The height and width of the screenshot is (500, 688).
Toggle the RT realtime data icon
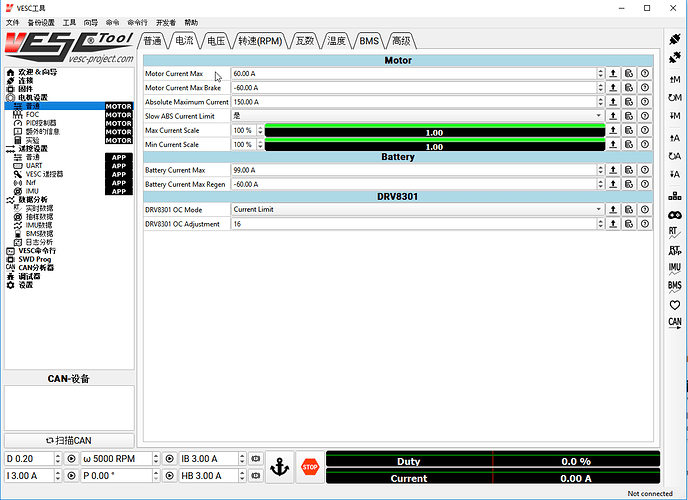click(675, 231)
